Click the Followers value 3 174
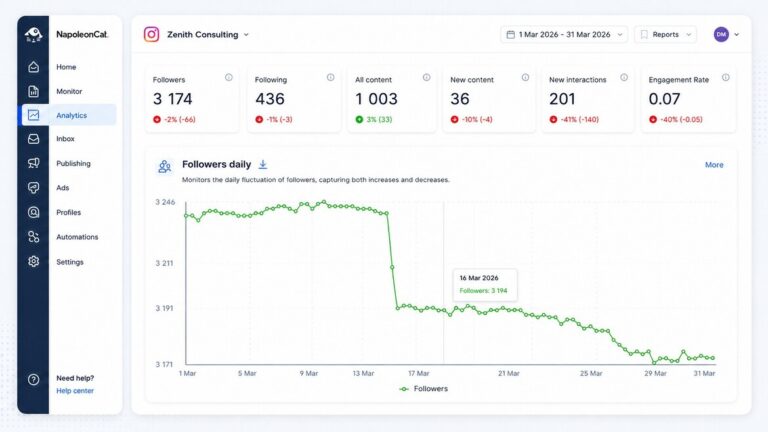 point(172,99)
